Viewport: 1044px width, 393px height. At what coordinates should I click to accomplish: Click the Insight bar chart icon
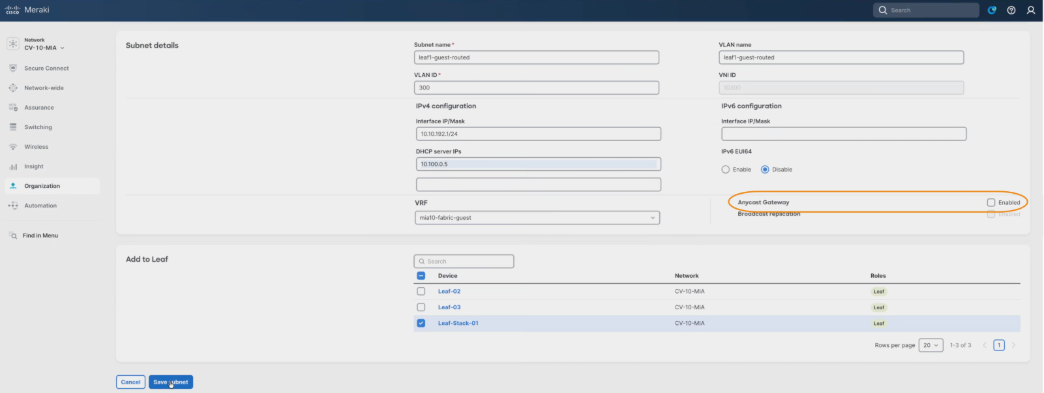coord(13,167)
